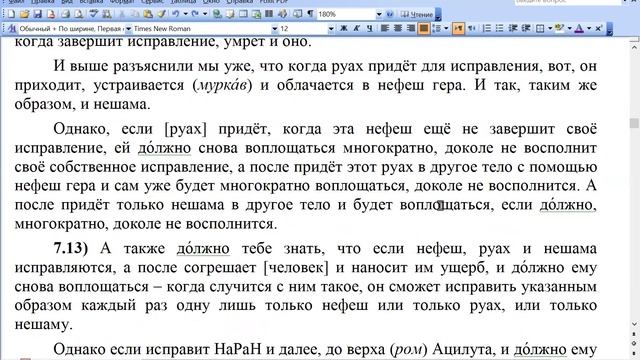The width and height of the screenshot is (640, 360).
Task: Insert a table using the grid icon
Action: 243,14
